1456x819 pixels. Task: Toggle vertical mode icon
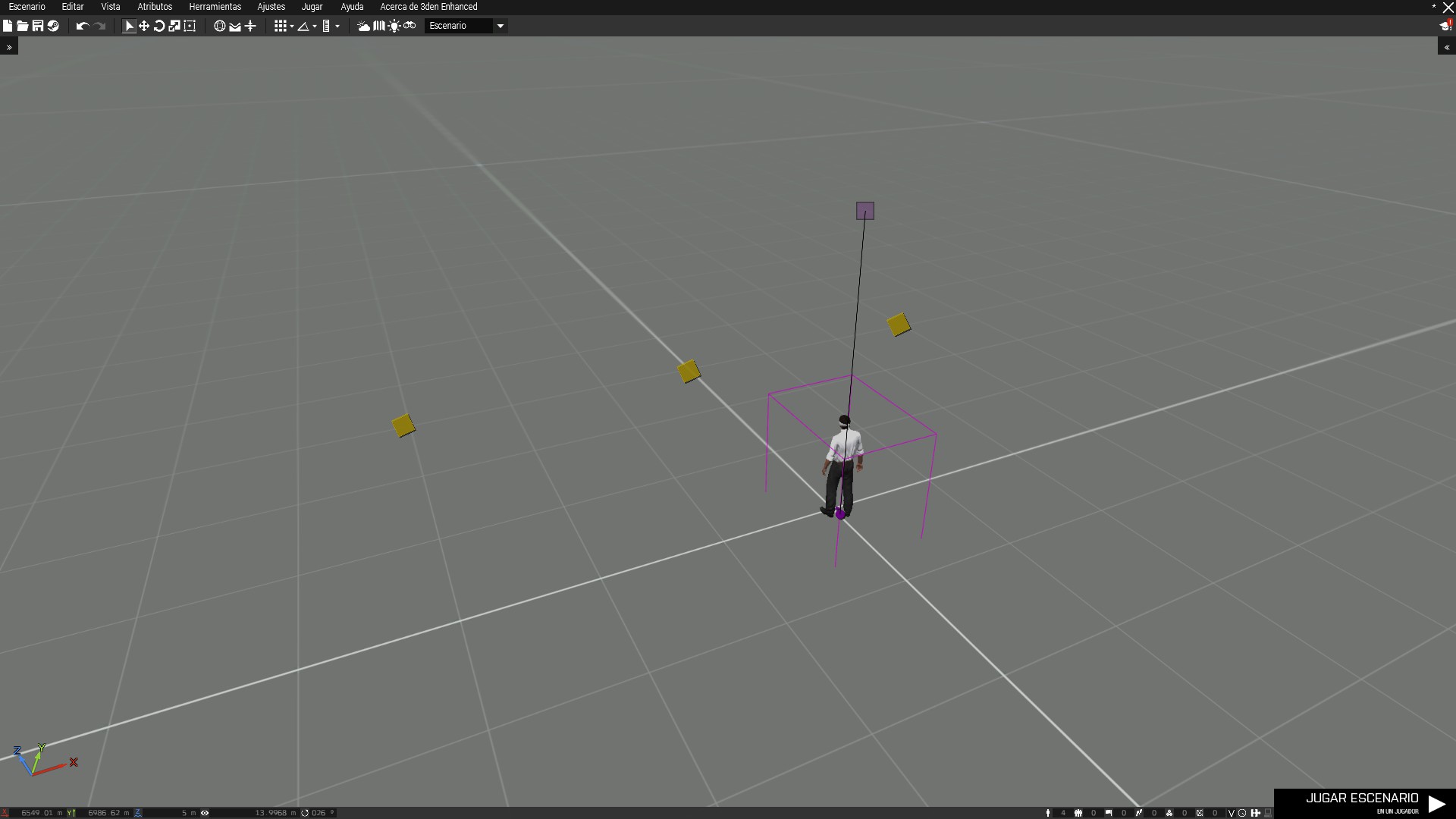pos(250,26)
